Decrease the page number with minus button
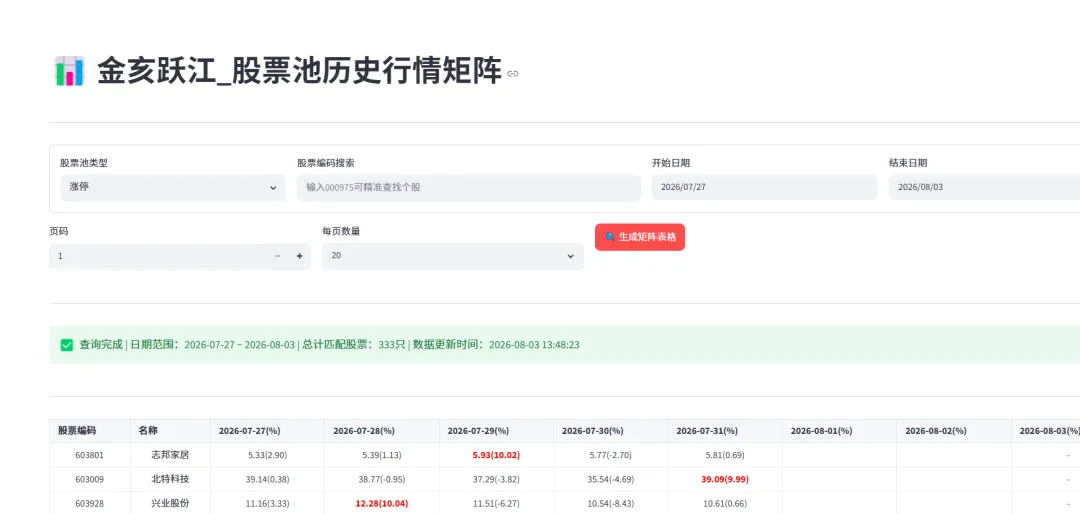The height and width of the screenshot is (514, 1080). [278, 256]
